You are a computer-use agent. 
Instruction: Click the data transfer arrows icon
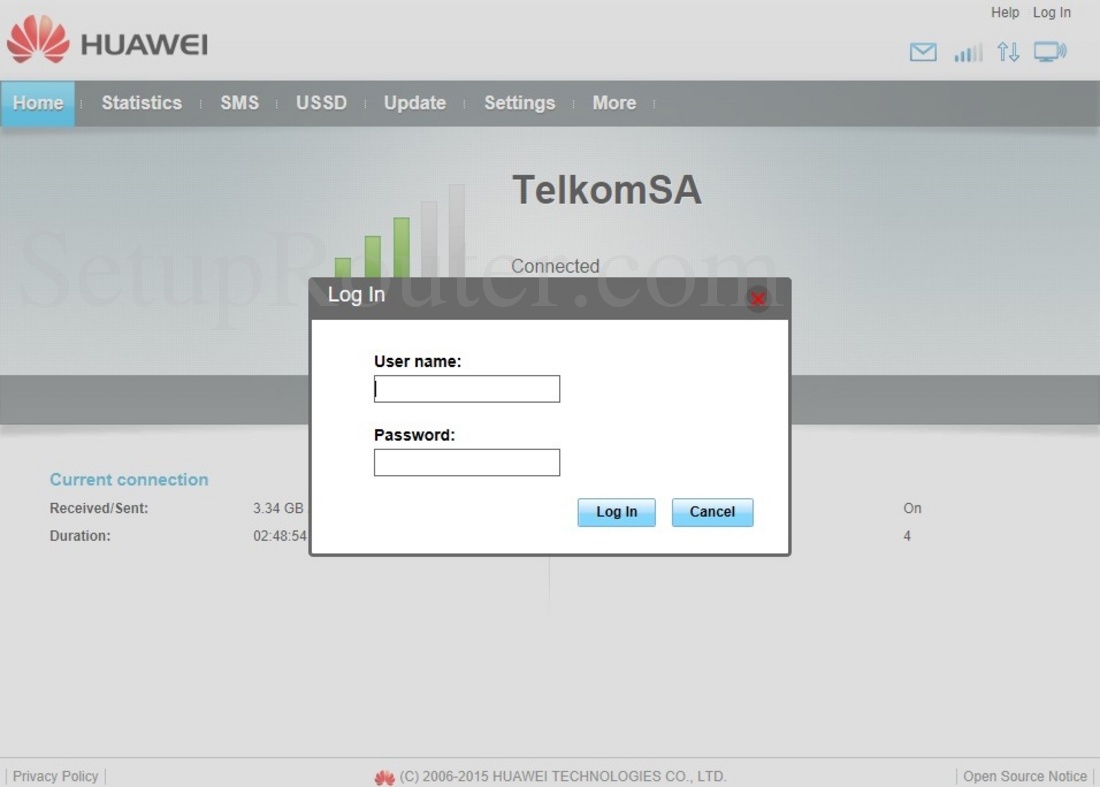(1008, 52)
